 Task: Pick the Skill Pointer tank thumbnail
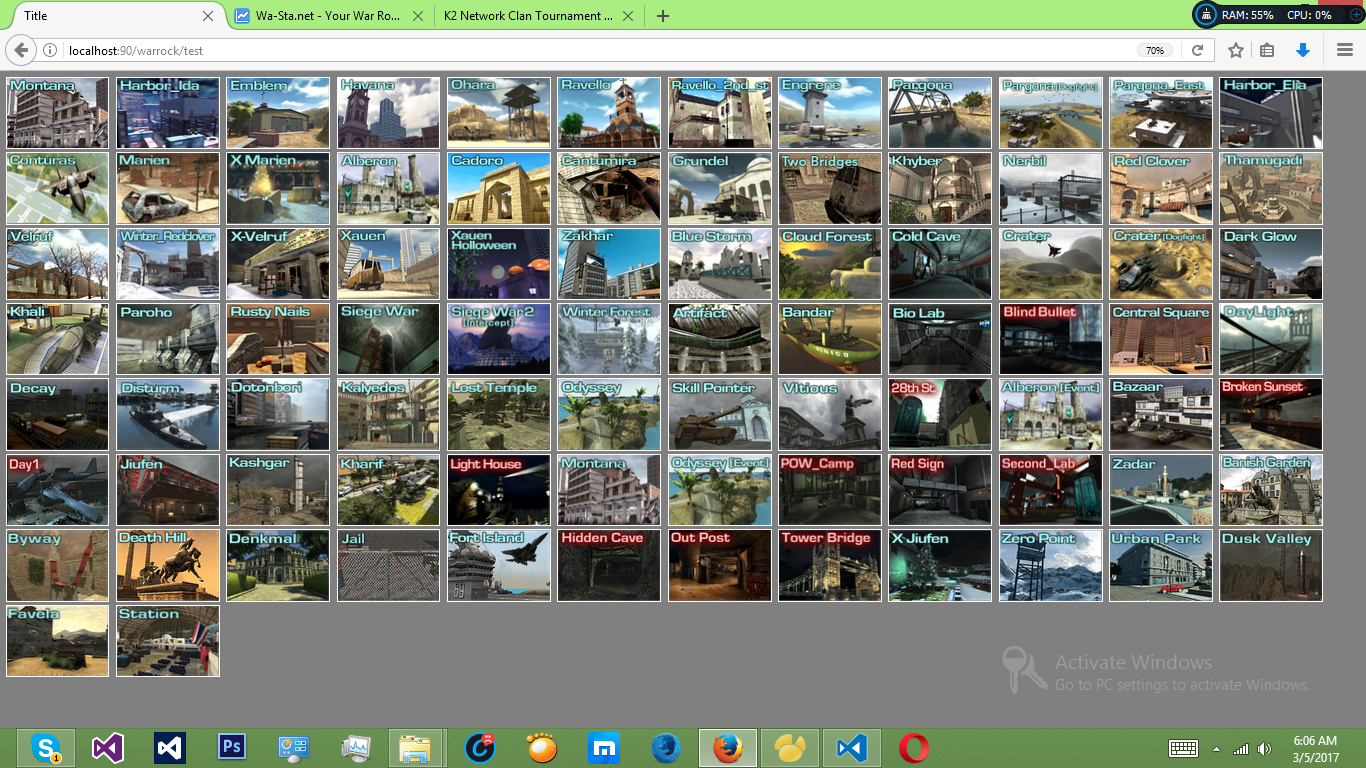click(x=720, y=414)
